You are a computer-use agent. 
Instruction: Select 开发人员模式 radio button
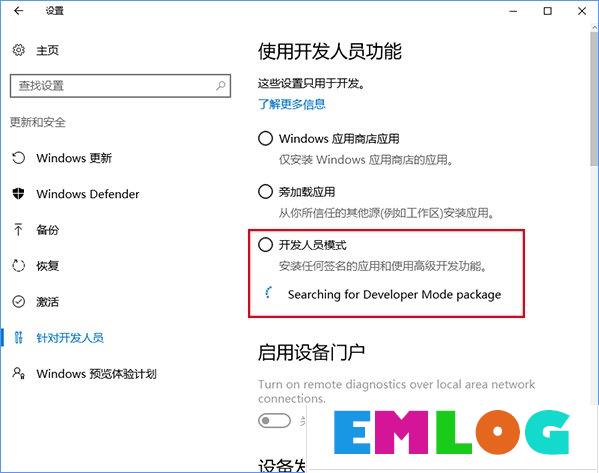pyautogui.click(x=265, y=245)
